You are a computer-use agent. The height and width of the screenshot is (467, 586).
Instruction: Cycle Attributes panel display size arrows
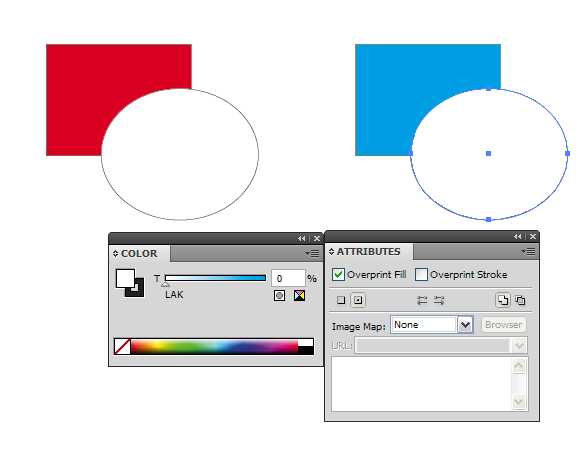click(331, 251)
